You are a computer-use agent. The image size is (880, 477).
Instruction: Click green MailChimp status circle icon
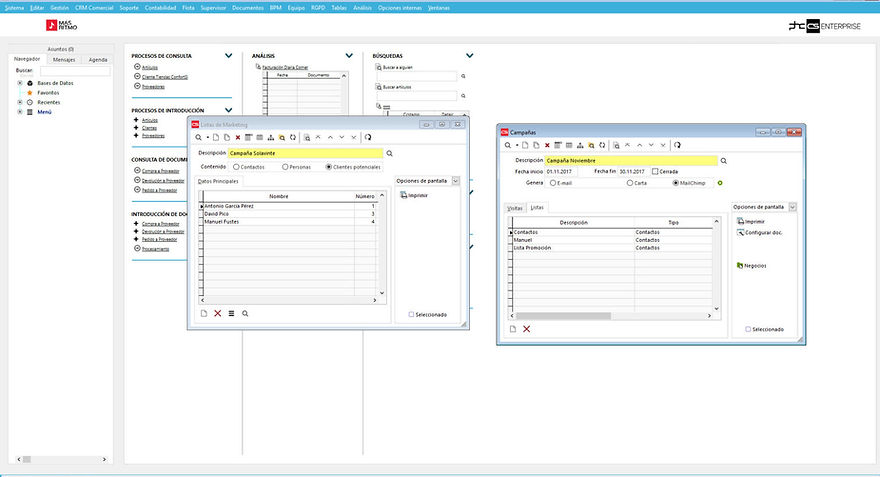[720, 183]
